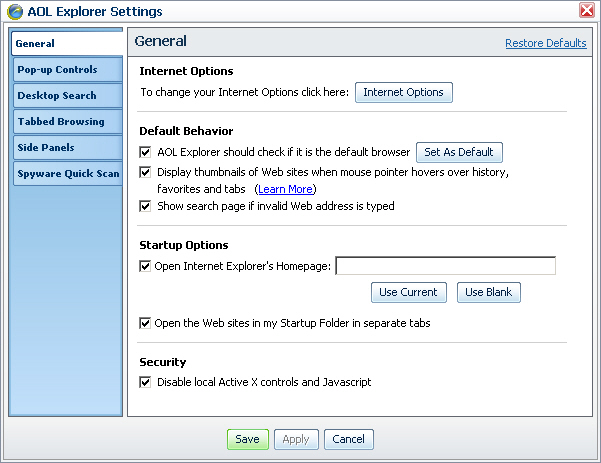This screenshot has height=463, width=601.
Task: Toggle Show search page if invalid address
Action: click(x=145, y=206)
